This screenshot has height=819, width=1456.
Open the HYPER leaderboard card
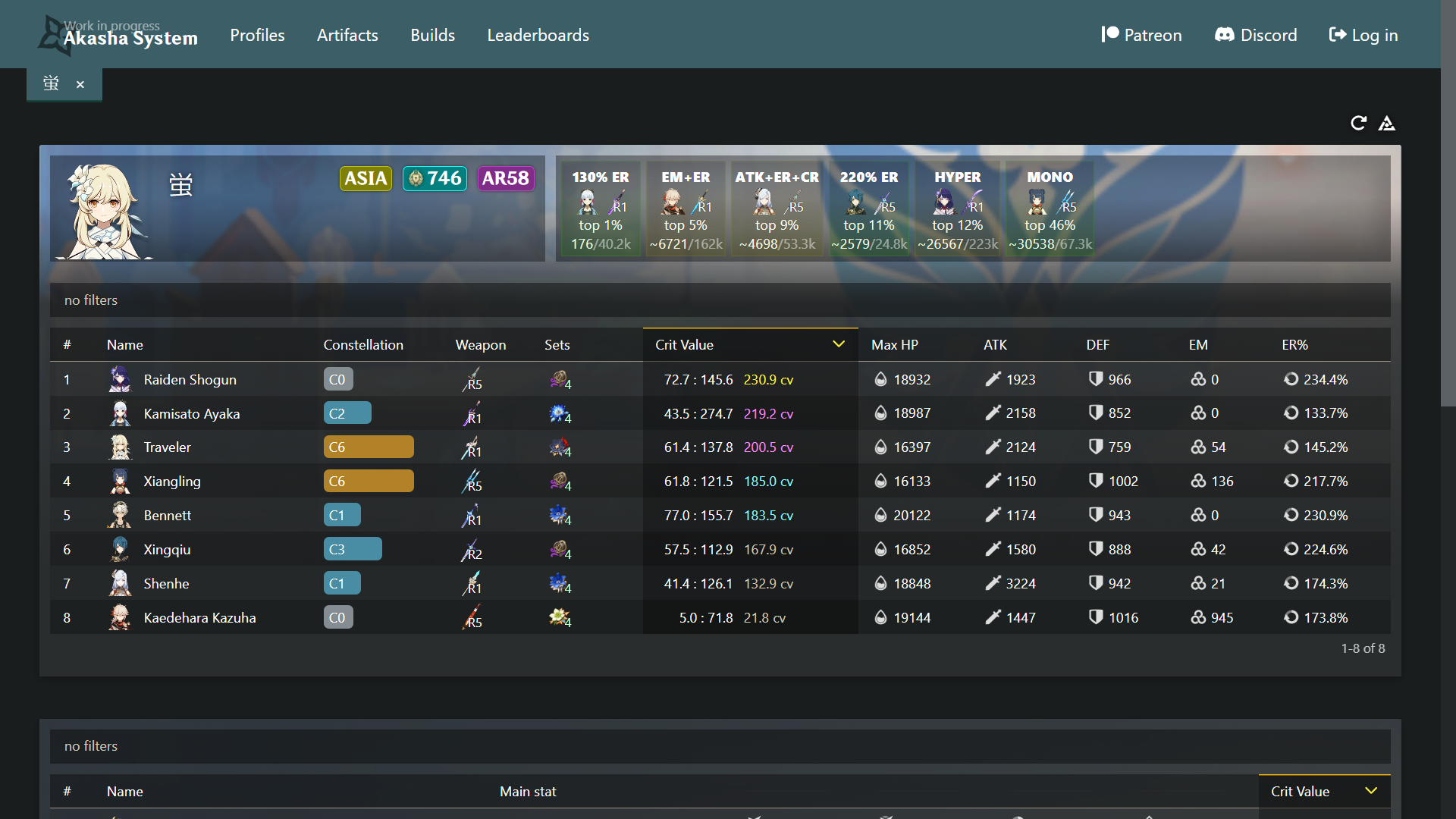[x=958, y=209]
